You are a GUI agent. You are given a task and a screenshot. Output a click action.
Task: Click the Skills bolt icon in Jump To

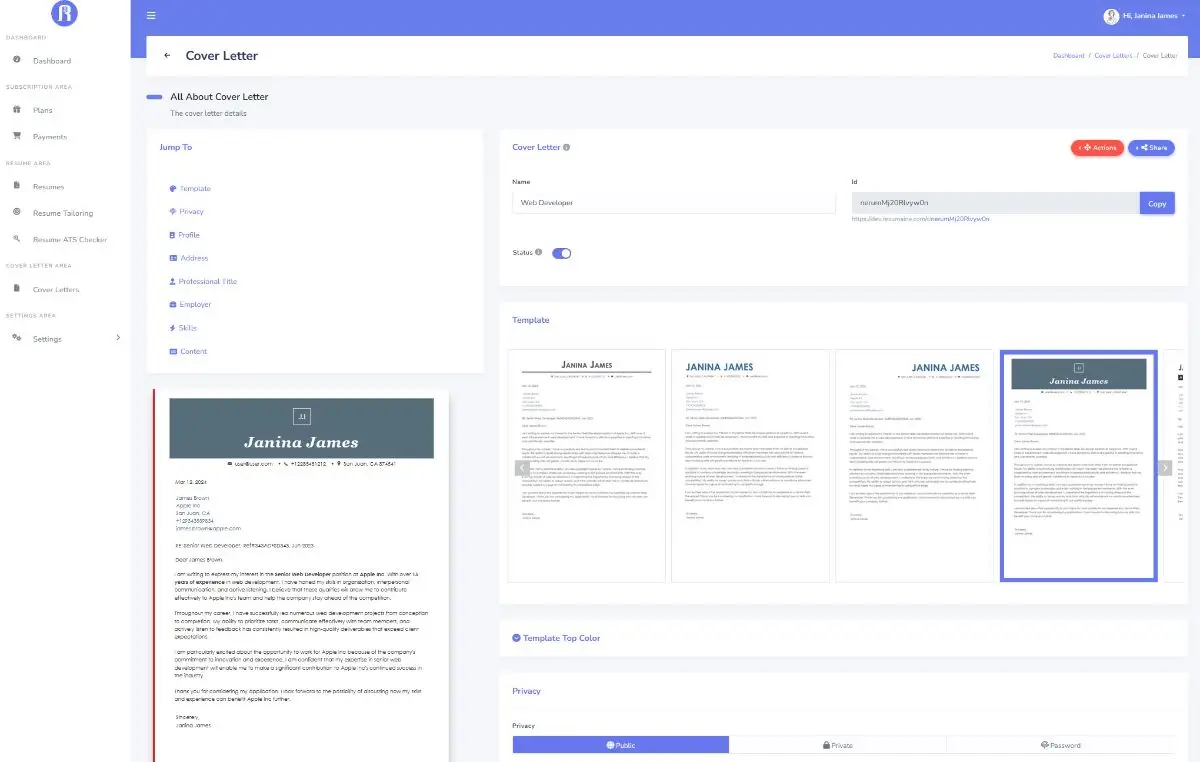[x=172, y=328]
